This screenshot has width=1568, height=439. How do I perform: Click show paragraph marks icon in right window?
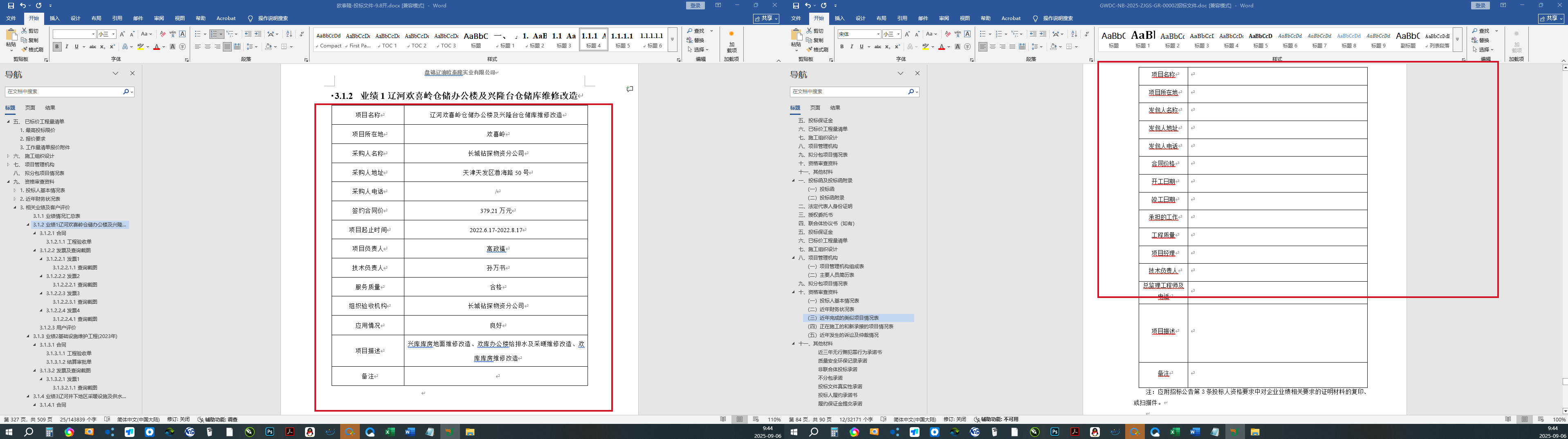point(1087,34)
